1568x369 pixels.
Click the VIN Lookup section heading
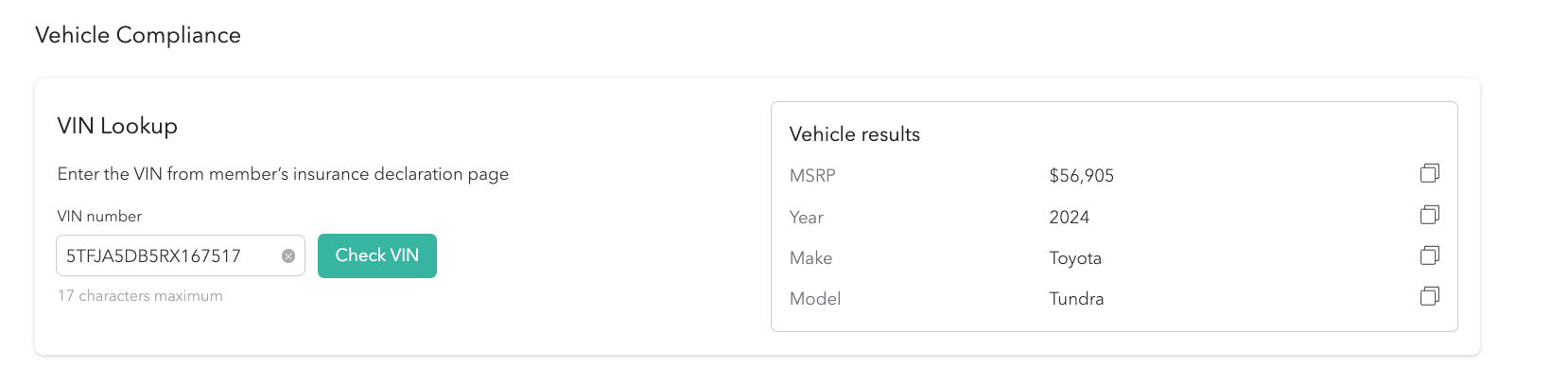pos(117,126)
